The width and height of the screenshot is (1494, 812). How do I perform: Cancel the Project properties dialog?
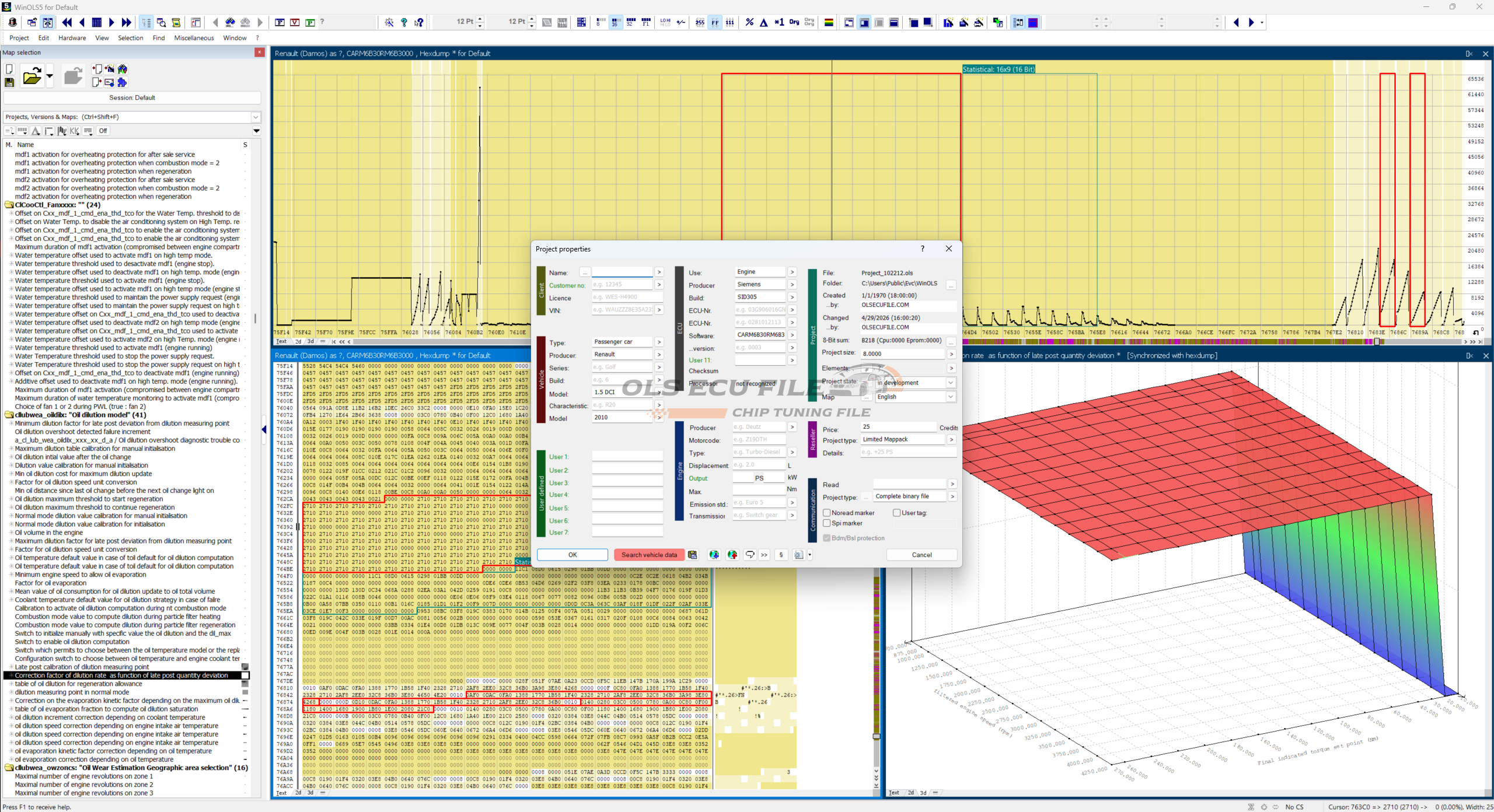pyautogui.click(x=921, y=555)
